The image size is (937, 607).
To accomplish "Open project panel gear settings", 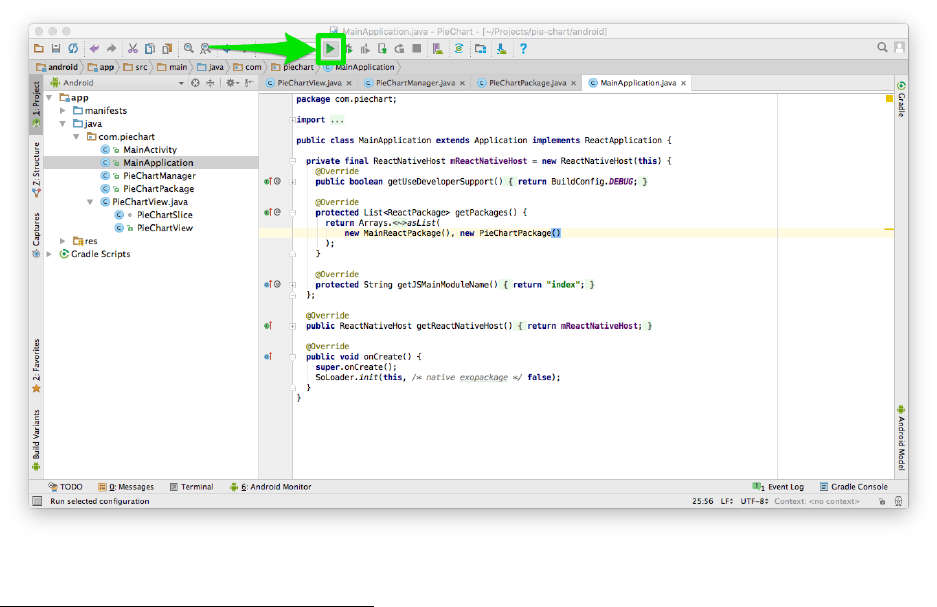I will tap(229, 83).
